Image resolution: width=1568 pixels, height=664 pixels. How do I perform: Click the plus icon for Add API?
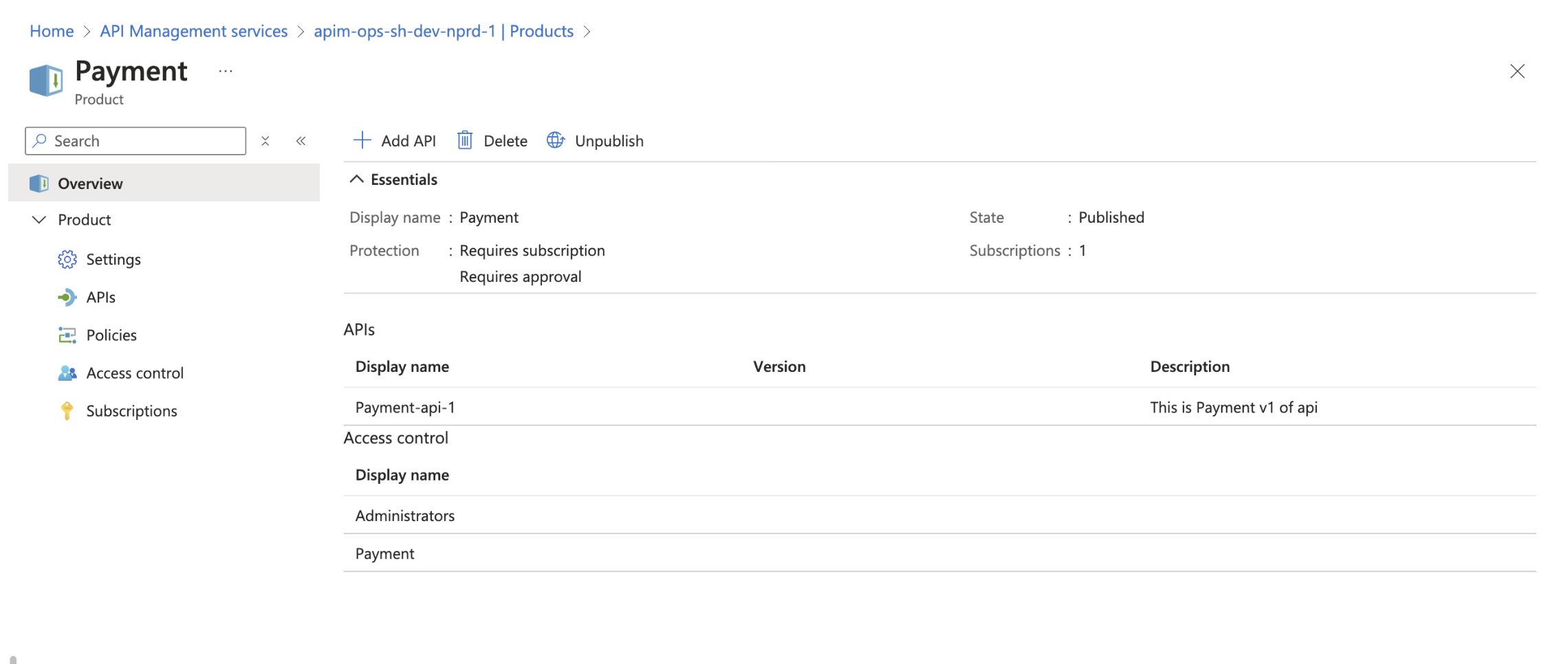pos(362,140)
